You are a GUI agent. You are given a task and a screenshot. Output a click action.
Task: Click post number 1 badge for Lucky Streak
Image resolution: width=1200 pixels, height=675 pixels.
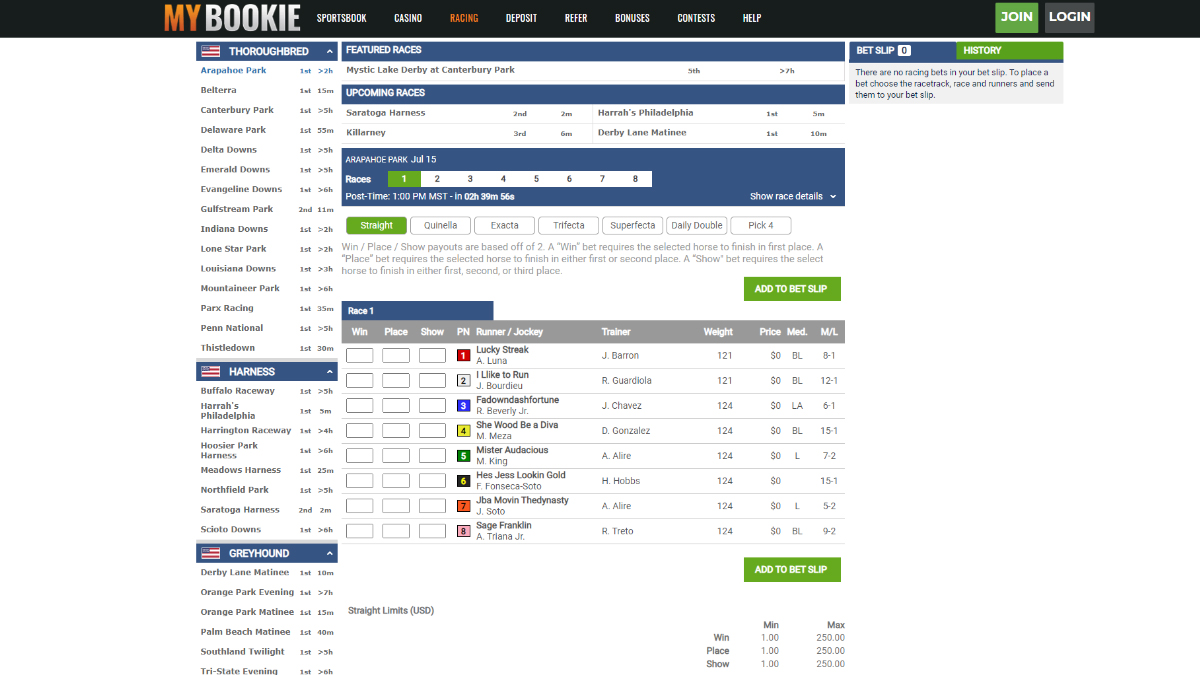(x=463, y=356)
